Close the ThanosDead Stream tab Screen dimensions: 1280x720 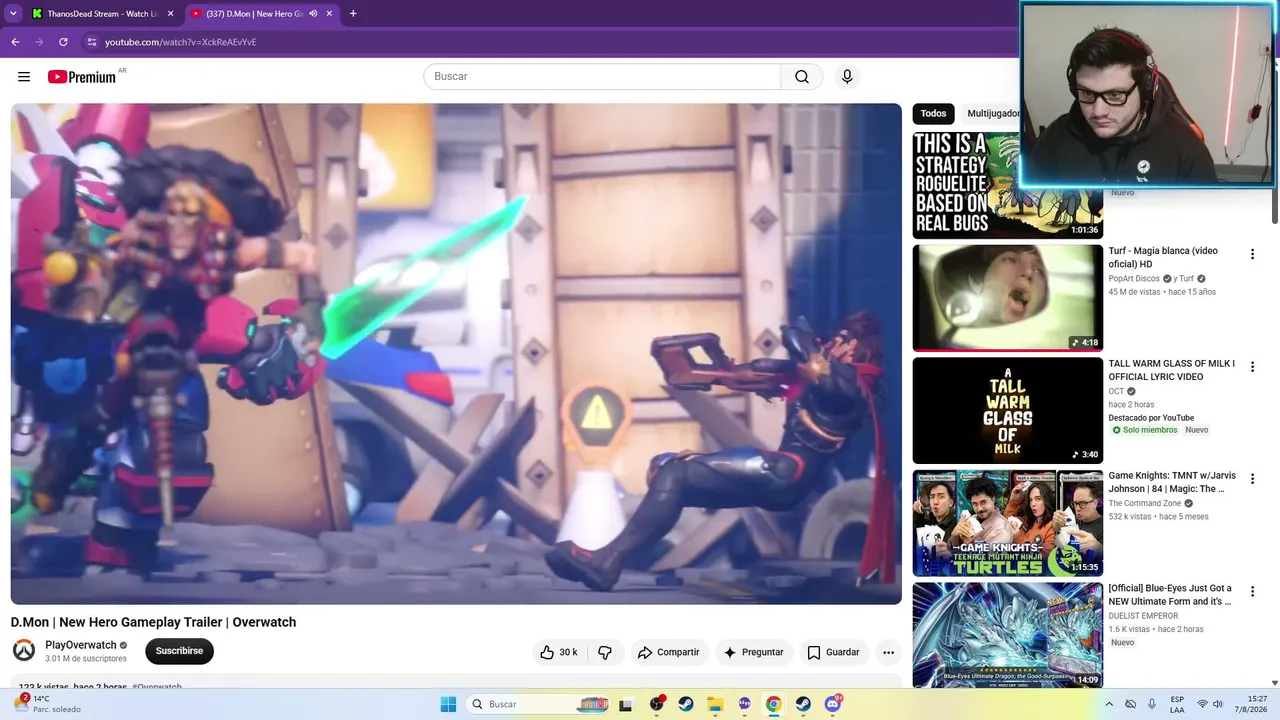pos(170,14)
